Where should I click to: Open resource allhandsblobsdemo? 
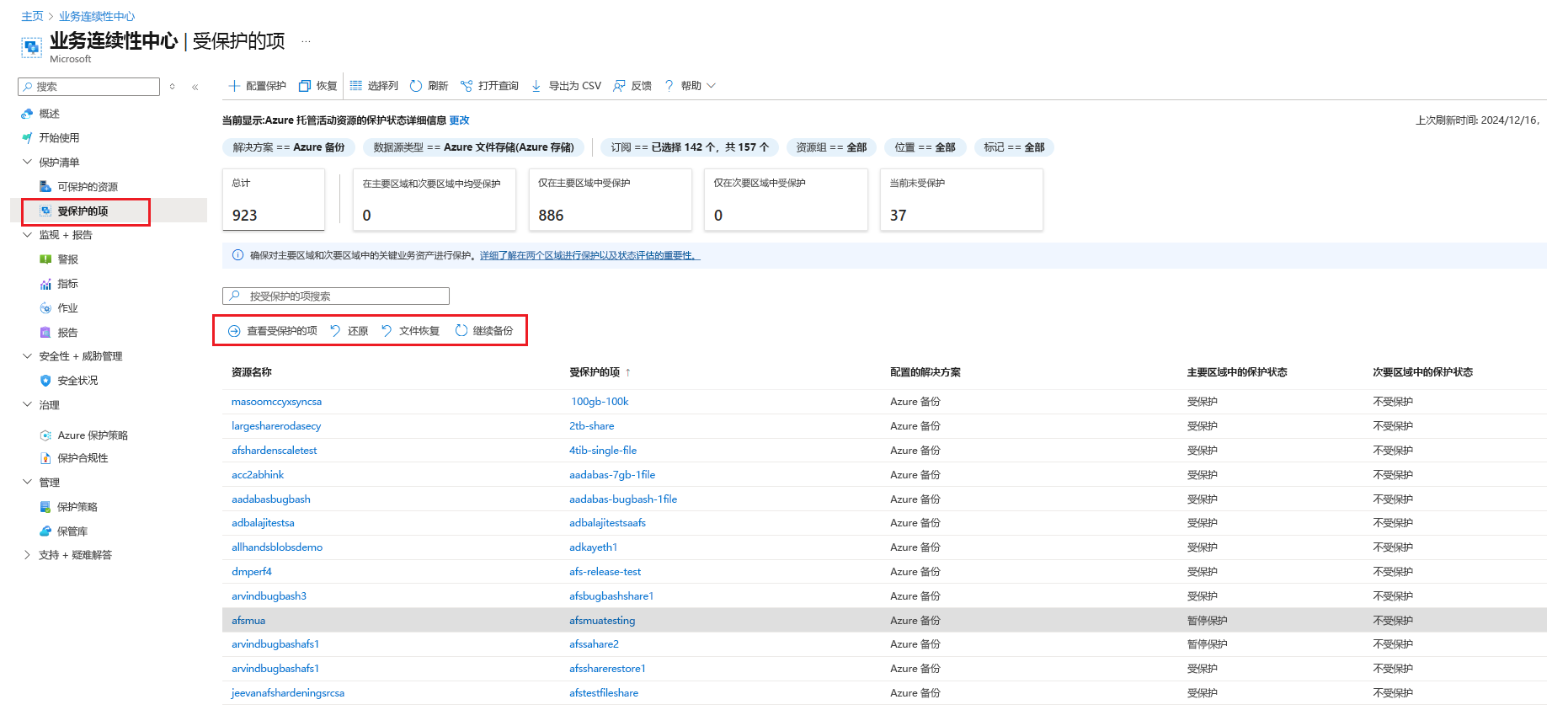coord(277,547)
